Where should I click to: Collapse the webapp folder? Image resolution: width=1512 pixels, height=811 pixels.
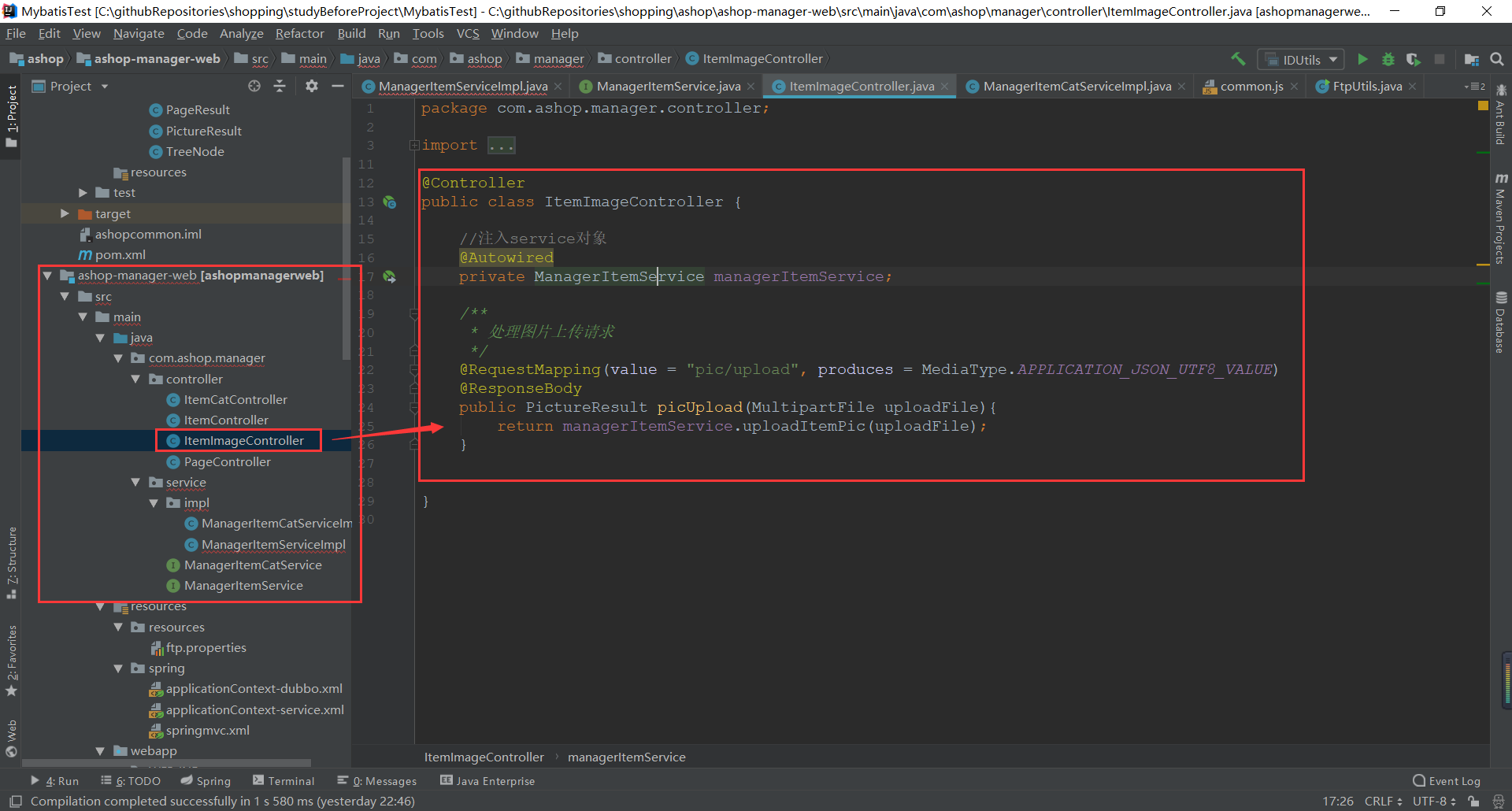point(100,751)
